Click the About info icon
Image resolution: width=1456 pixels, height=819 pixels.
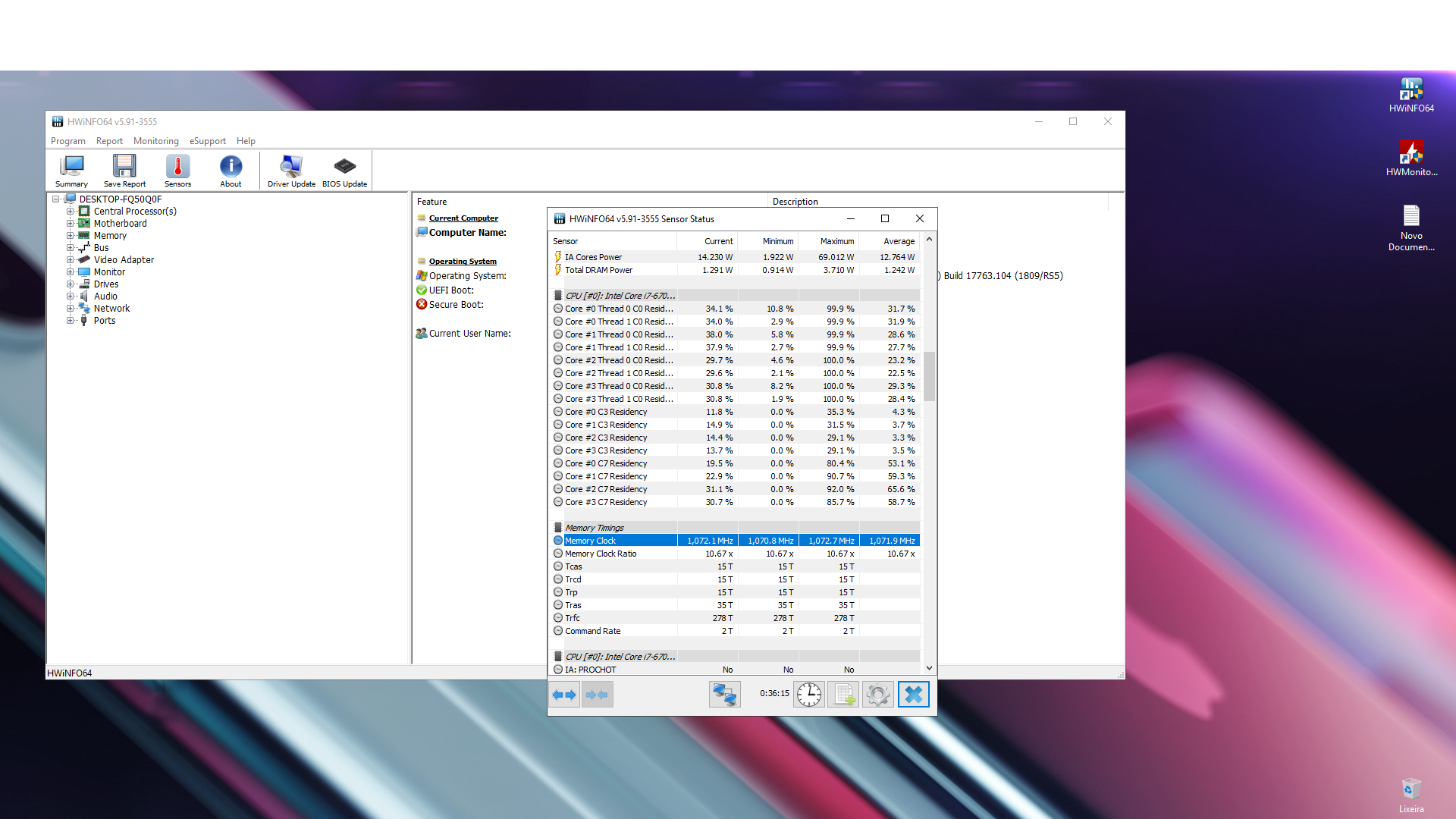231,171
